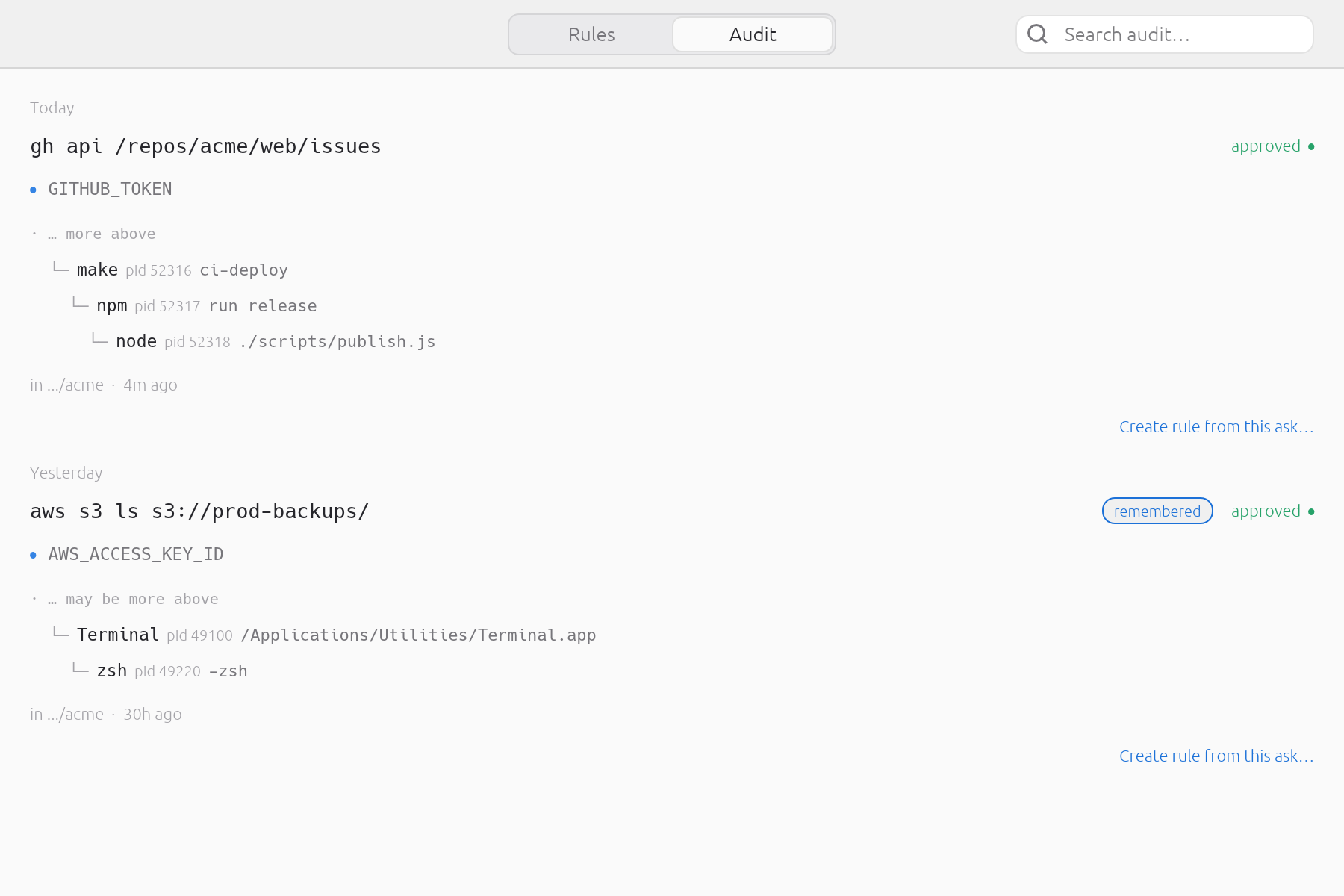Focus the Search audit field
This screenshot has height=896, width=1344.
(x=1164, y=34)
